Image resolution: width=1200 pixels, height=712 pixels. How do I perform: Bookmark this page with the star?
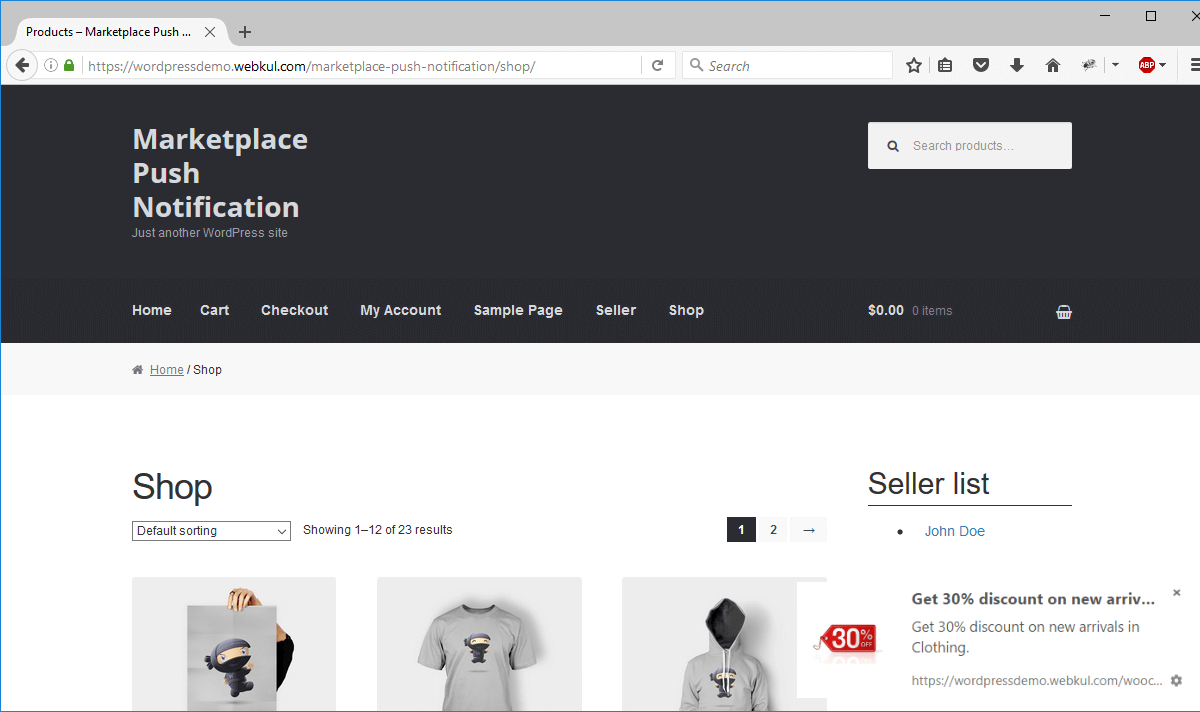click(913, 64)
